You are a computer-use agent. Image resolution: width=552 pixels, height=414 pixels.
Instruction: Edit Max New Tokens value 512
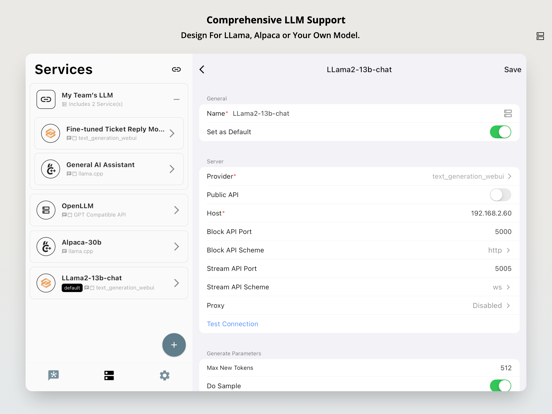pyautogui.click(x=506, y=368)
